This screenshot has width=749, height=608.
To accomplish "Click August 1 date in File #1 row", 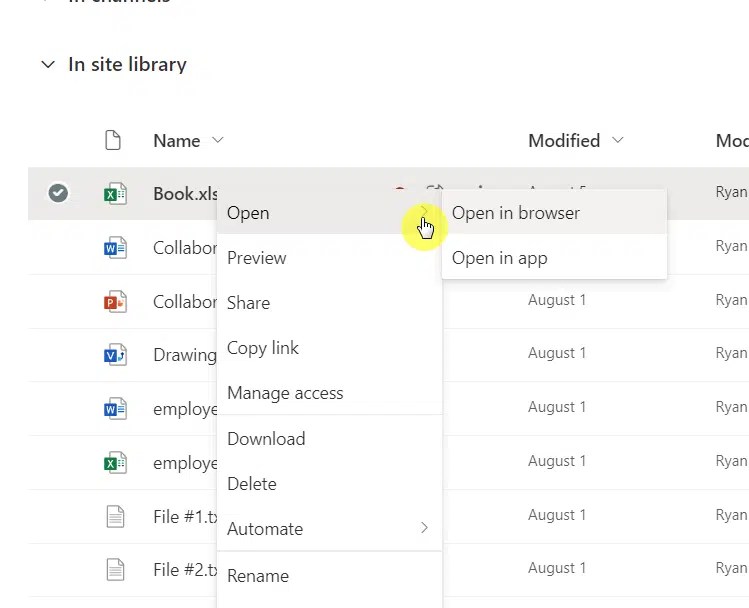I will tap(557, 515).
